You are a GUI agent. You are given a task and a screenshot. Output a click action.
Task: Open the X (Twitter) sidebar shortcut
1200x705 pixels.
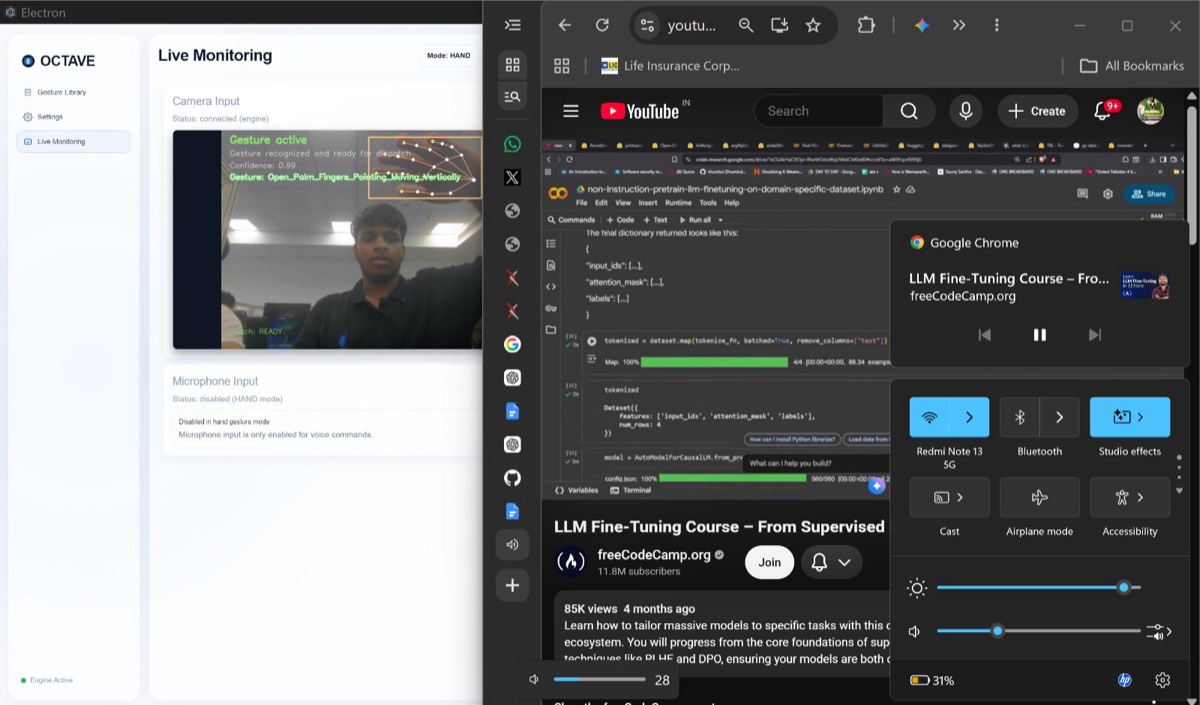(x=512, y=177)
